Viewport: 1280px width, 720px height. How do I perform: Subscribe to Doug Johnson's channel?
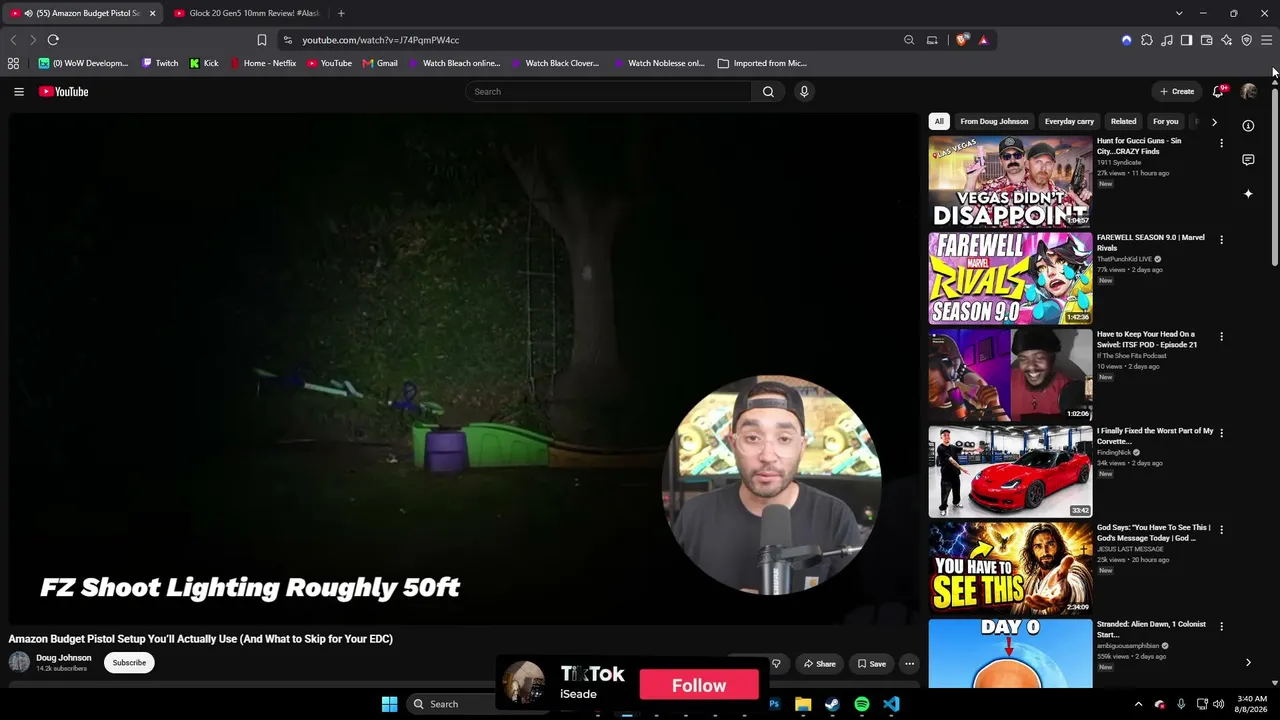(x=129, y=663)
